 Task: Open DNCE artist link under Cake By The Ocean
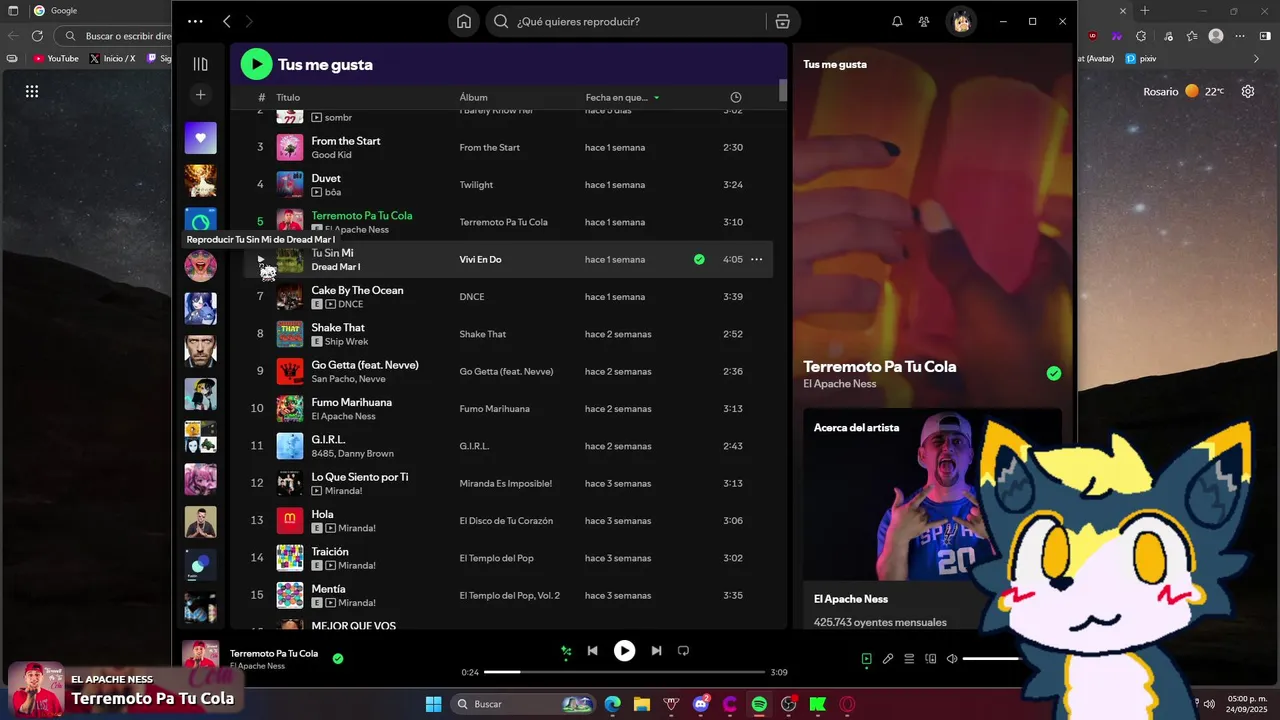tap(351, 304)
